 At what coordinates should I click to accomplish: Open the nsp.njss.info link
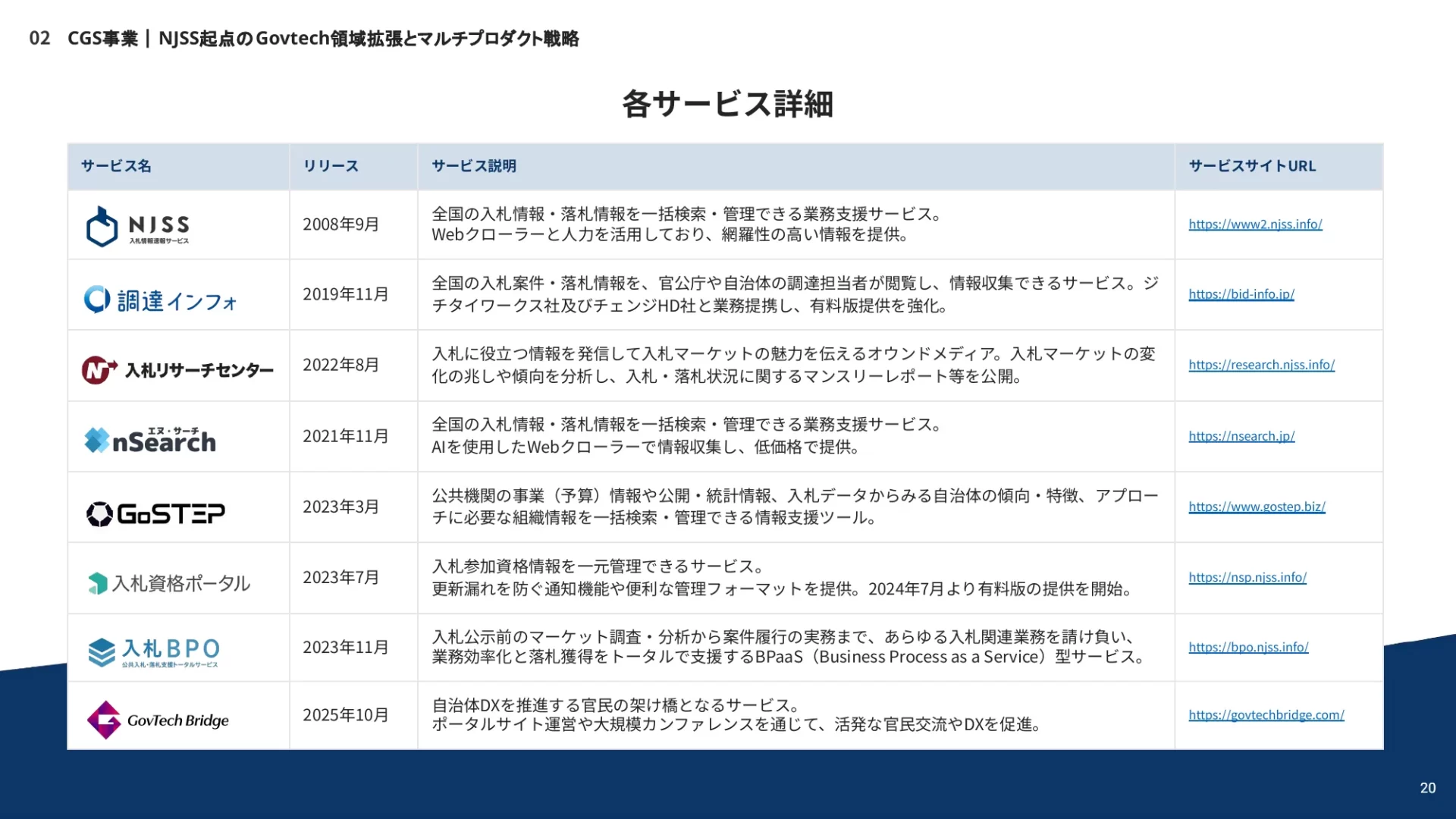coord(1247,577)
